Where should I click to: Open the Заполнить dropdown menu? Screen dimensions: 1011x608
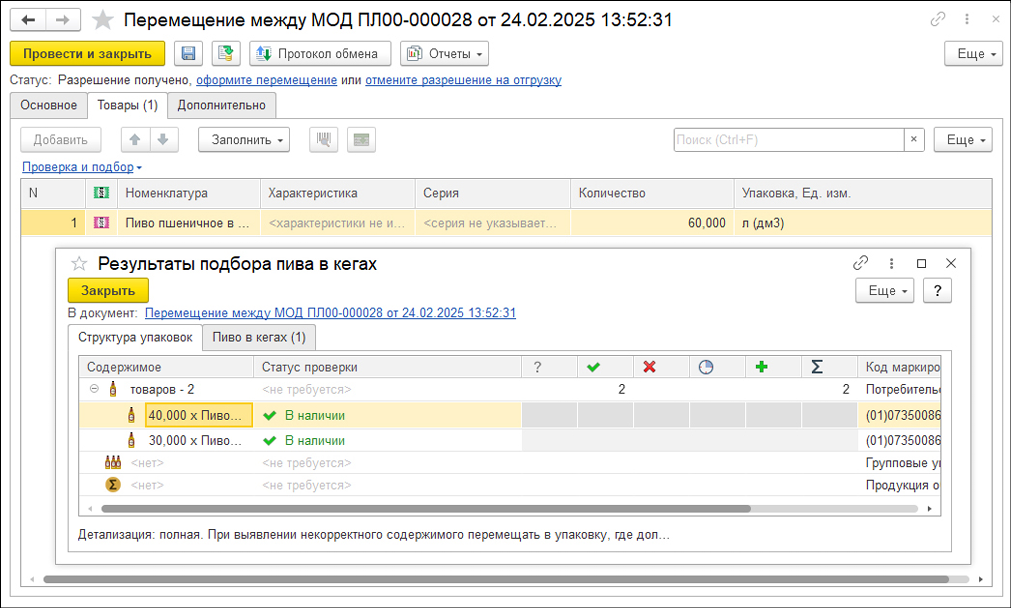point(244,140)
